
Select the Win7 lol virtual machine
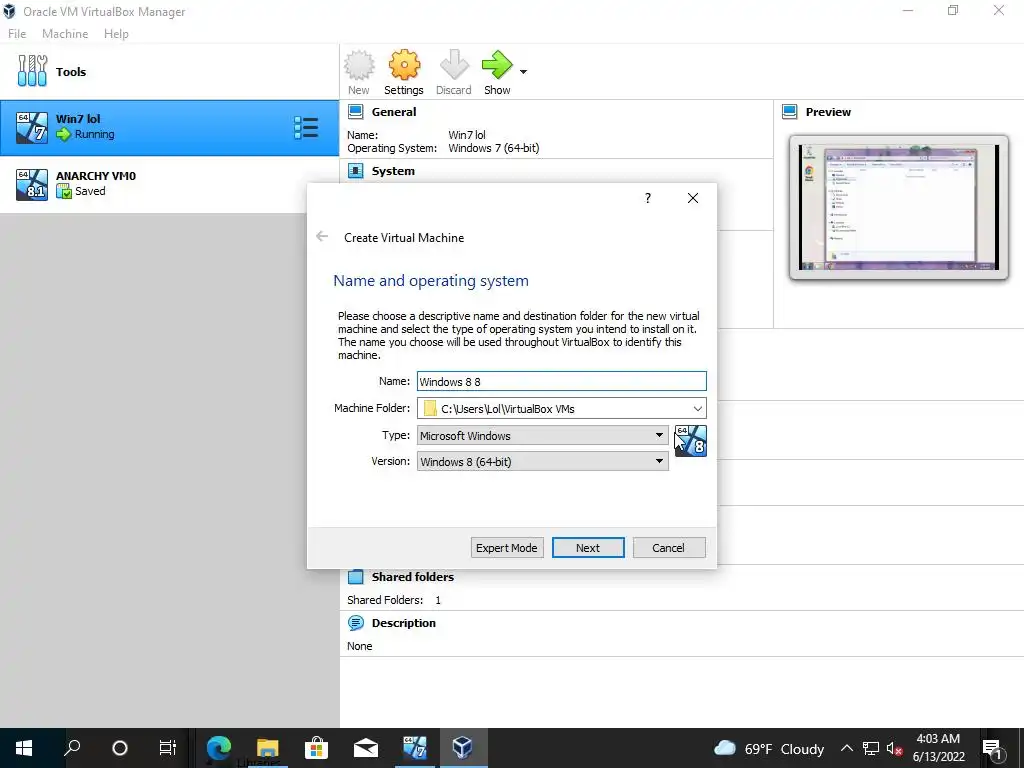(x=170, y=127)
